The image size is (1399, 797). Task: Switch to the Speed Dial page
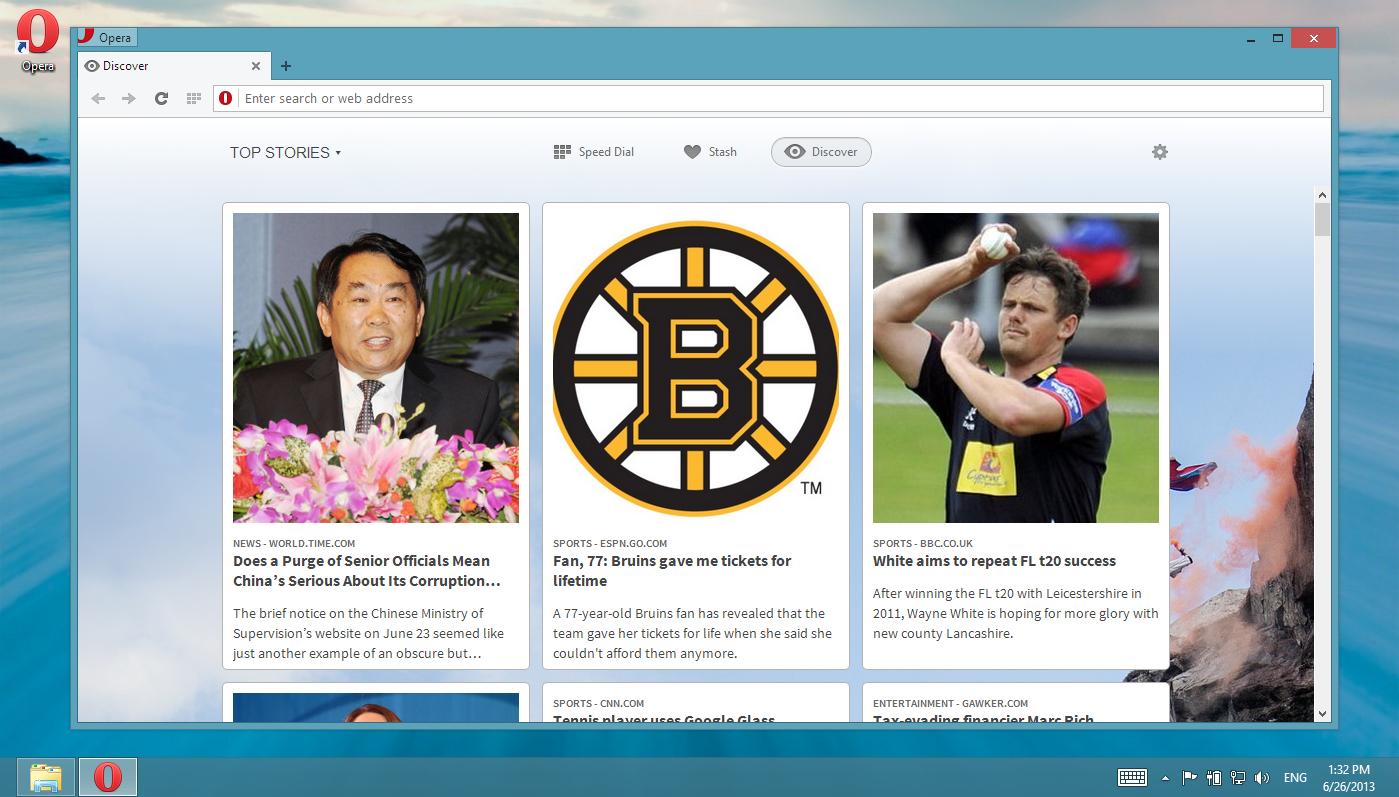pos(594,152)
